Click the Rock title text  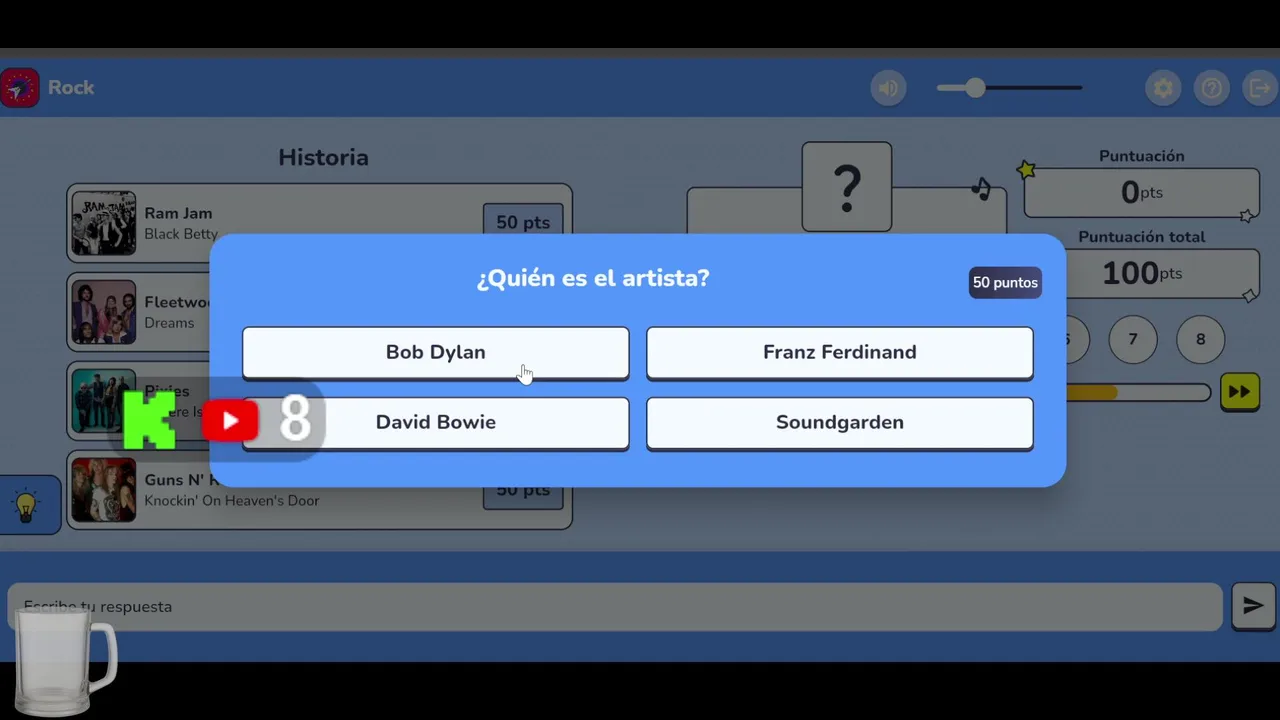coord(71,88)
